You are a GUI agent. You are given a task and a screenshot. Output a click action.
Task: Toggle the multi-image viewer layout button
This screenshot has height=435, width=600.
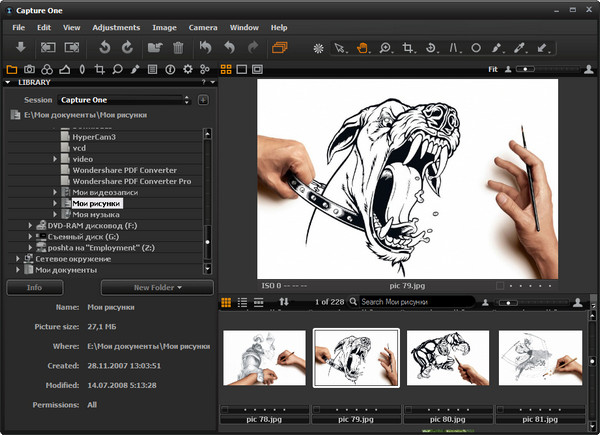pos(242,69)
